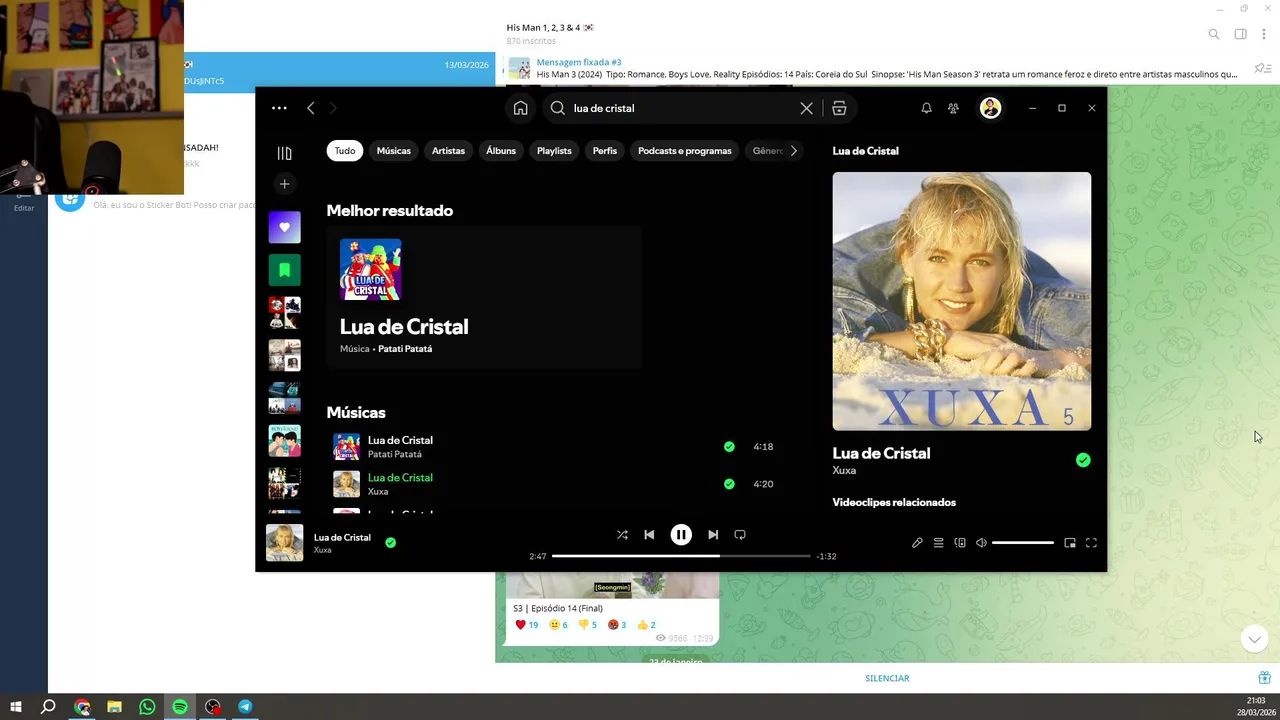Click the Spotify search input field
1280x720 pixels.
[682, 108]
